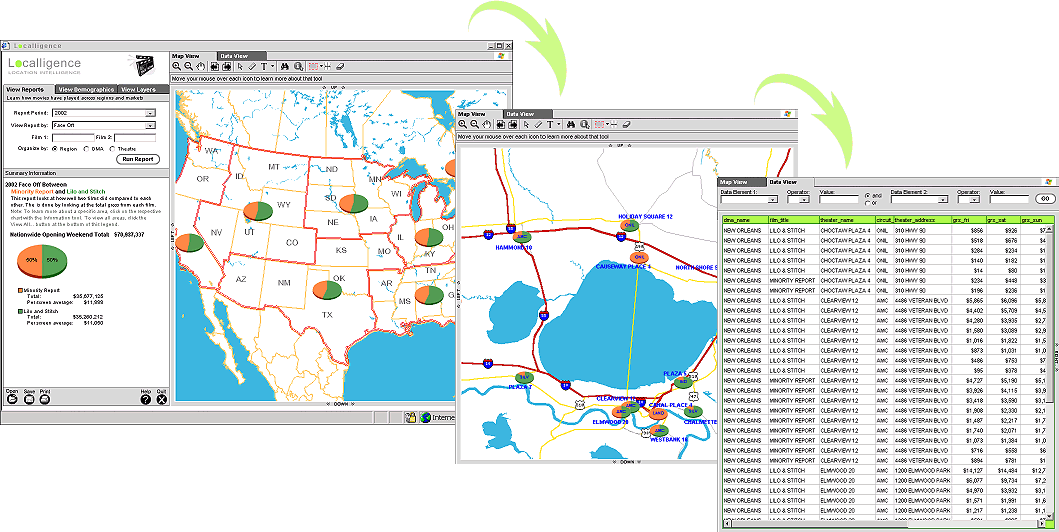Select ruler measure tool in main window toolbar

coord(252,67)
